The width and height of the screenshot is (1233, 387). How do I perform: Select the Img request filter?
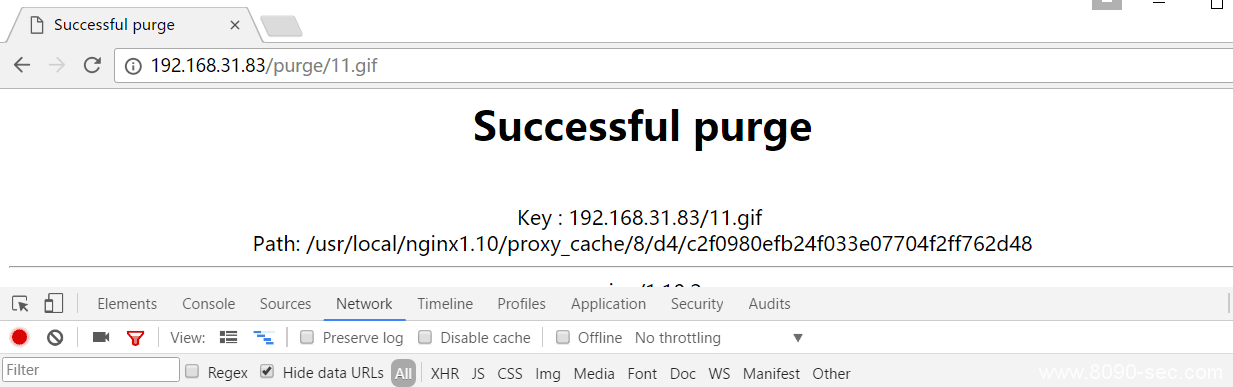point(548,373)
